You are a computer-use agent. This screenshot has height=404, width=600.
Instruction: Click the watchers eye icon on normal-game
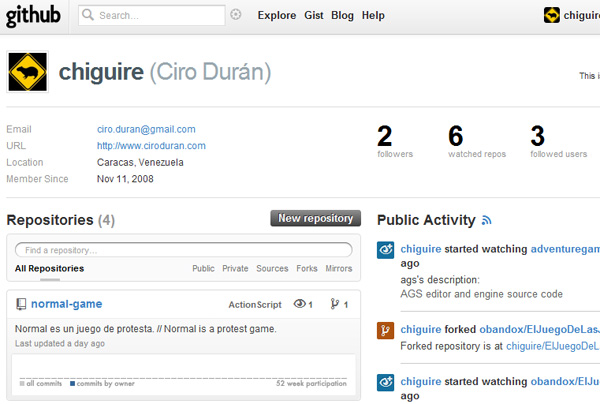point(300,304)
